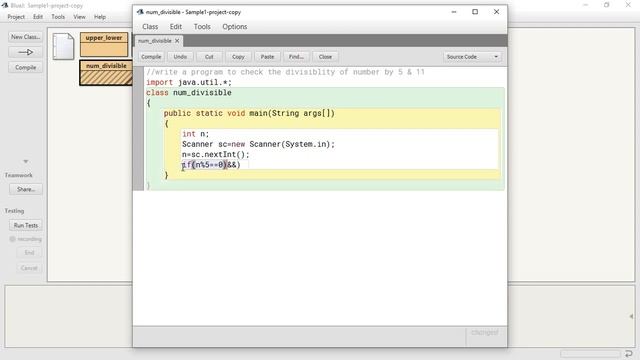640x360 pixels.
Task: Click the 'class num_divisible' declaration line
Action: coord(189,93)
